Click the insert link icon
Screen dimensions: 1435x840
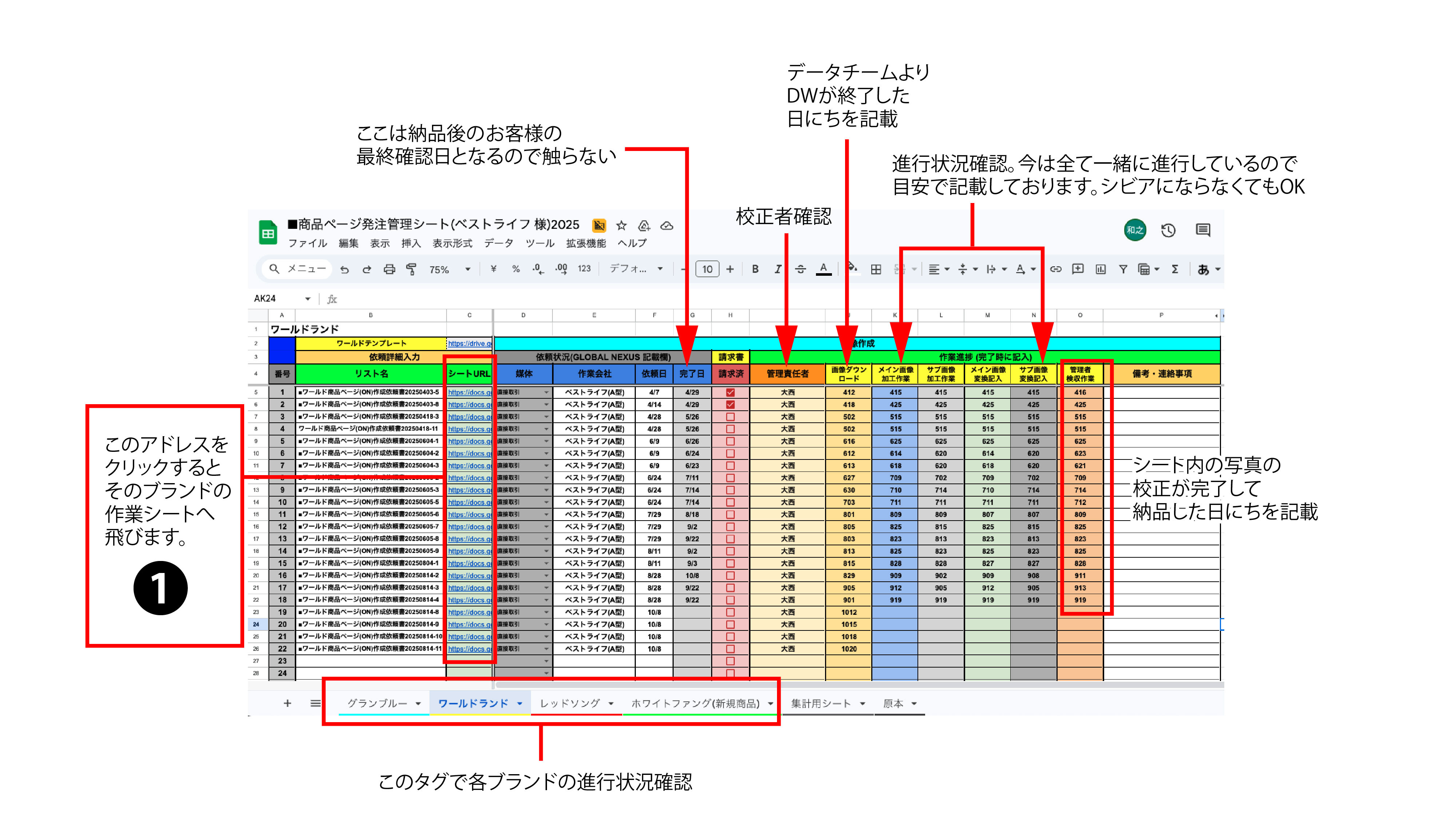[1055, 269]
